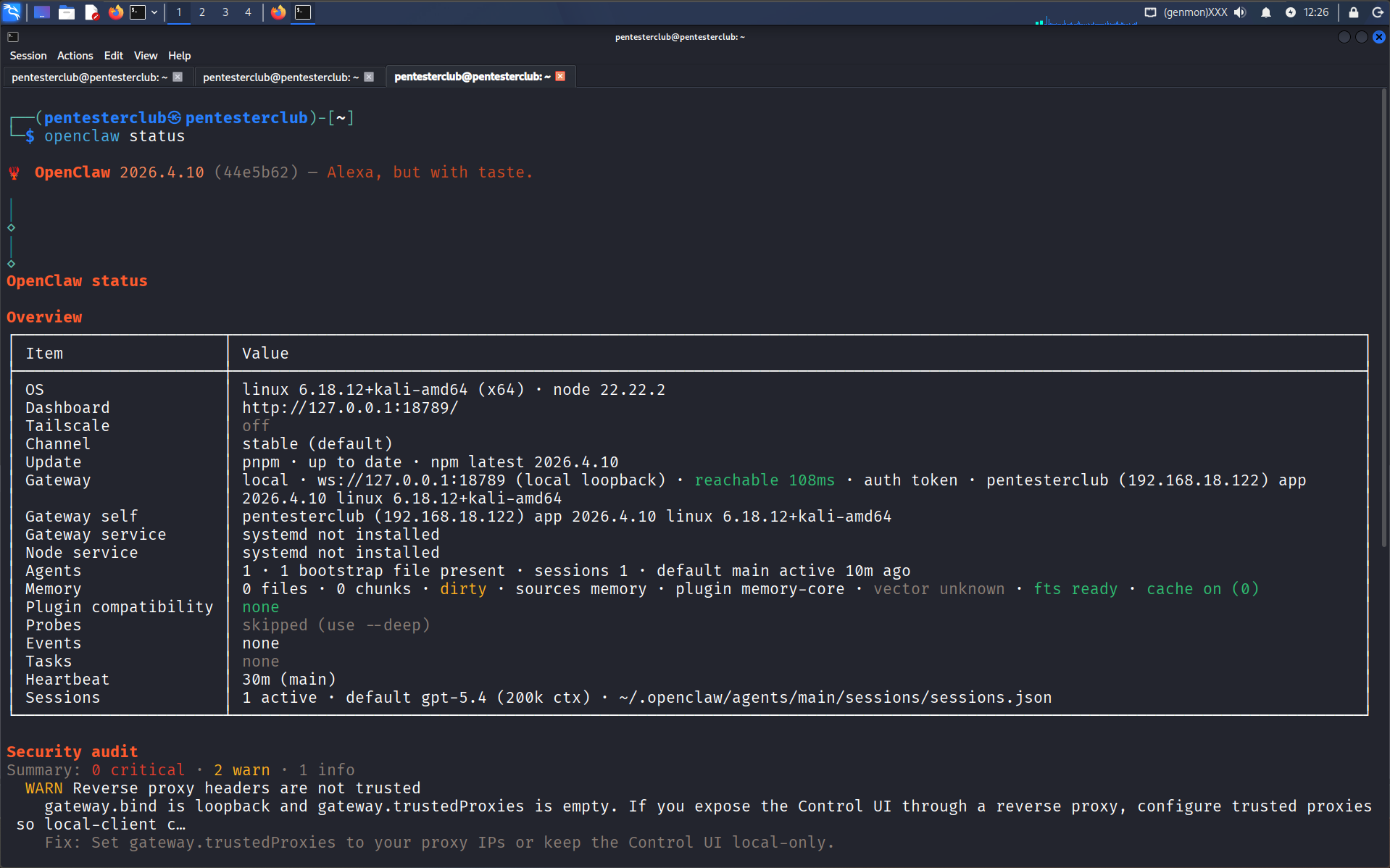Viewport: 1390px width, 868px height.
Task: Switch to workspace 4
Action: (x=248, y=12)
